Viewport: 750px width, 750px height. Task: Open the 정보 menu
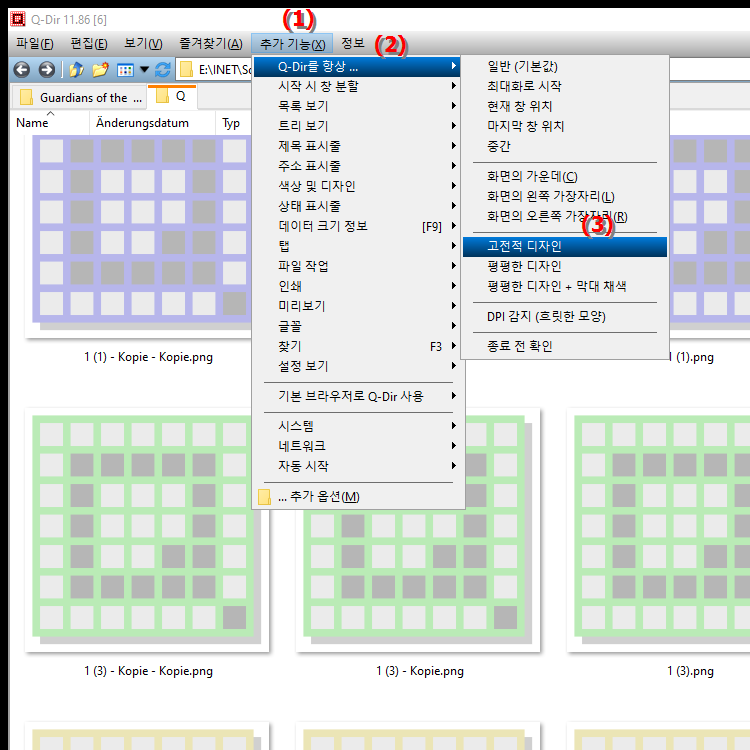pos(353,44)
